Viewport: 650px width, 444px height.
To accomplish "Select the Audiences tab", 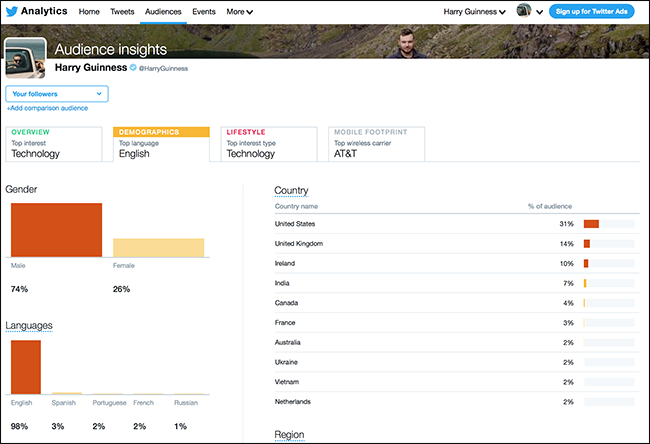I will pos(163,12).
